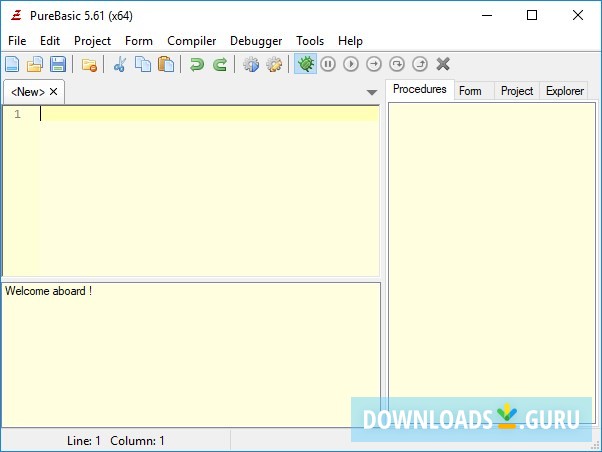Open the Compiler menu
602x452 pixels.
point(192,41)
